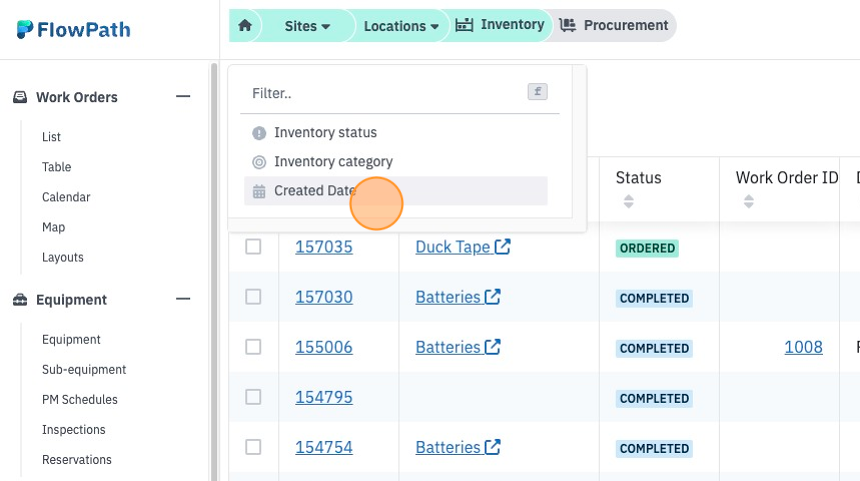
Task: Collapse the Work Orders section
Action: click(183, 97)
